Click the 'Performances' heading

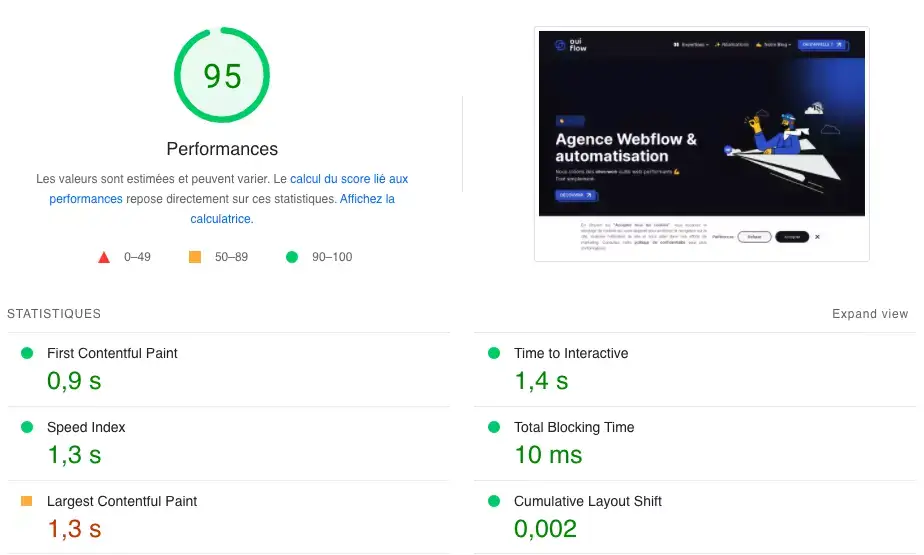222,149
